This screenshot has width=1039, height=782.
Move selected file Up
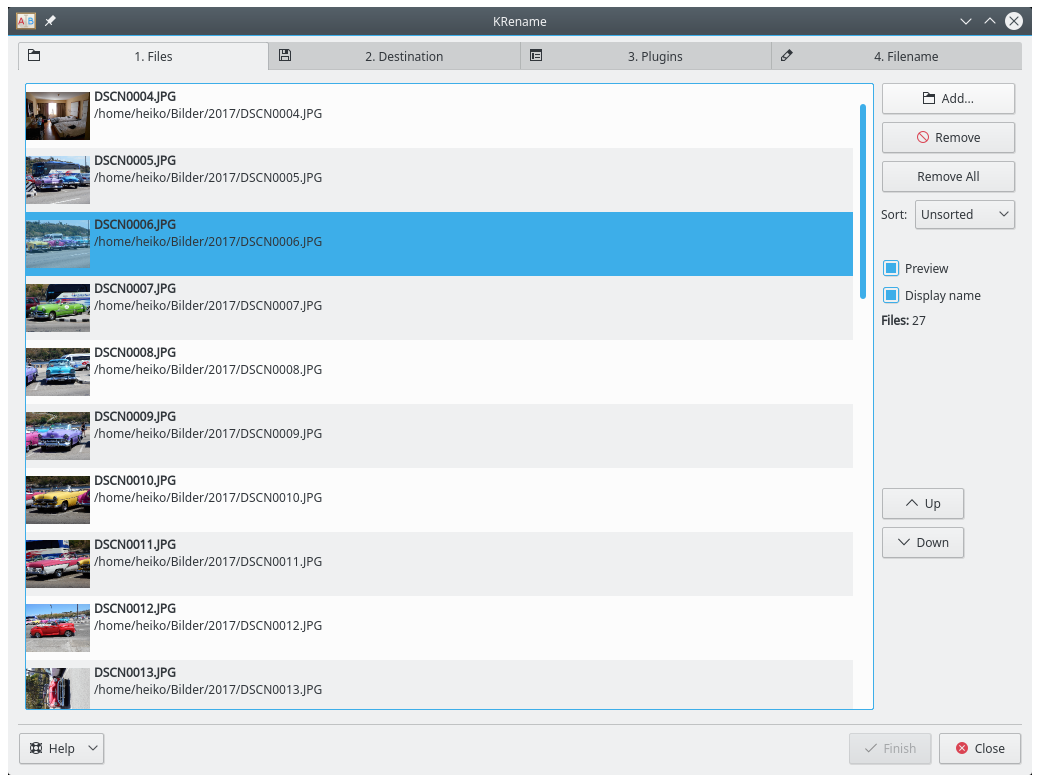(x=922, y=503)
